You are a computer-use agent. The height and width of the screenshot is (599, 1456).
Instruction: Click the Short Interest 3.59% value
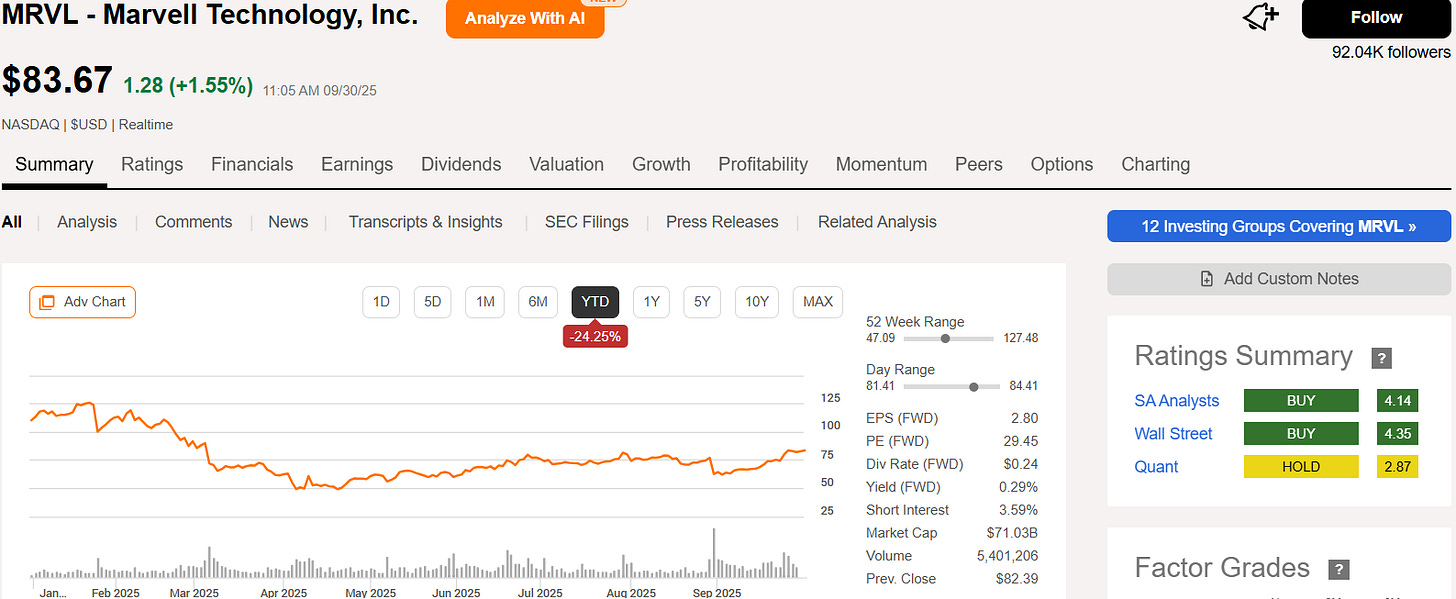[1016, 510]
